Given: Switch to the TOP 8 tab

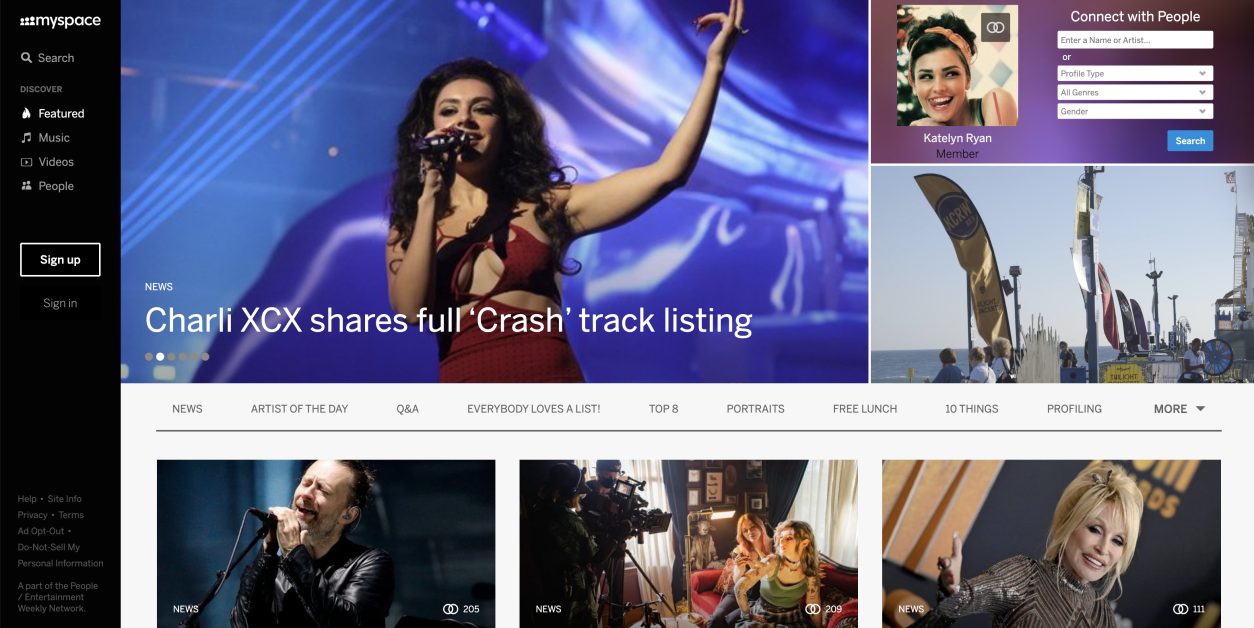Looking at the screenshot, I should click(x=664, y=409).
